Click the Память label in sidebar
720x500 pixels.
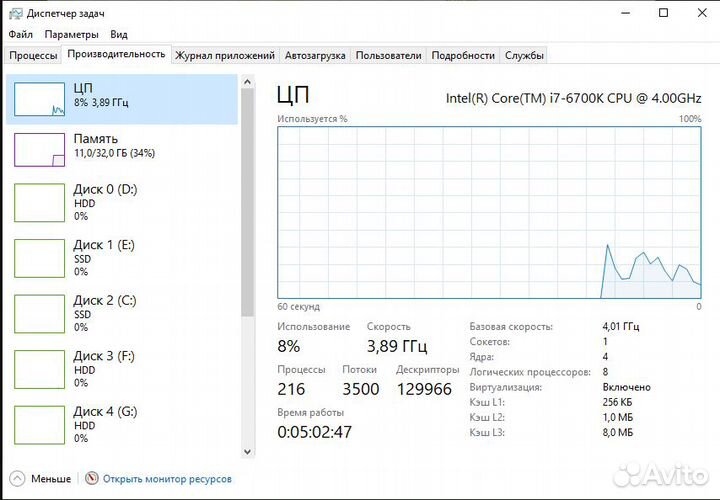[x=96, y=139]
